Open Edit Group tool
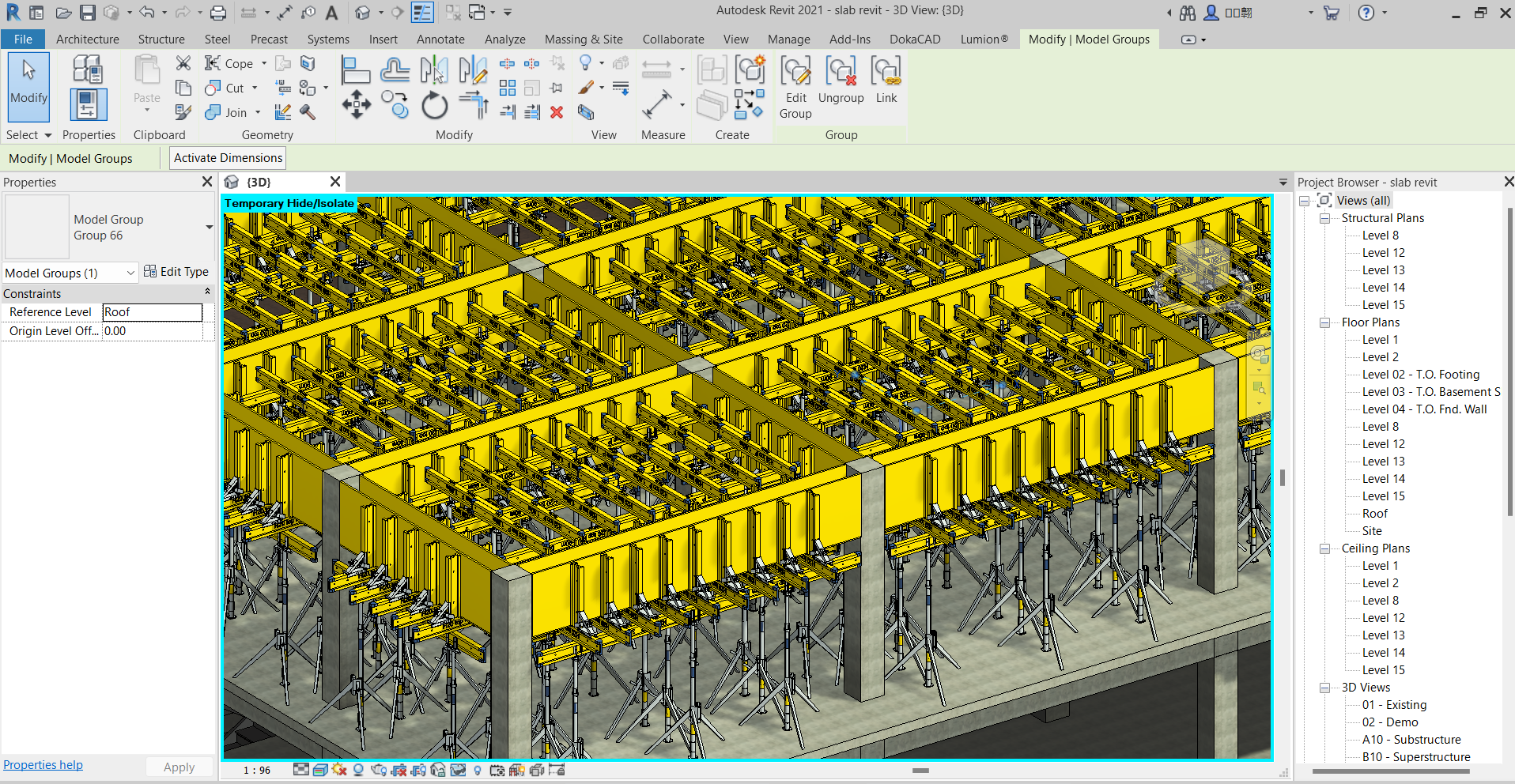This screenshot has height=784, width=1515. pos(795,80)
